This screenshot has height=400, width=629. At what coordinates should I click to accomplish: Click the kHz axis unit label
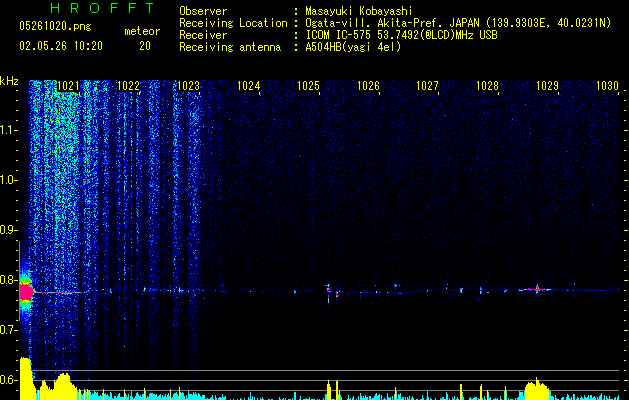(9, 81)
